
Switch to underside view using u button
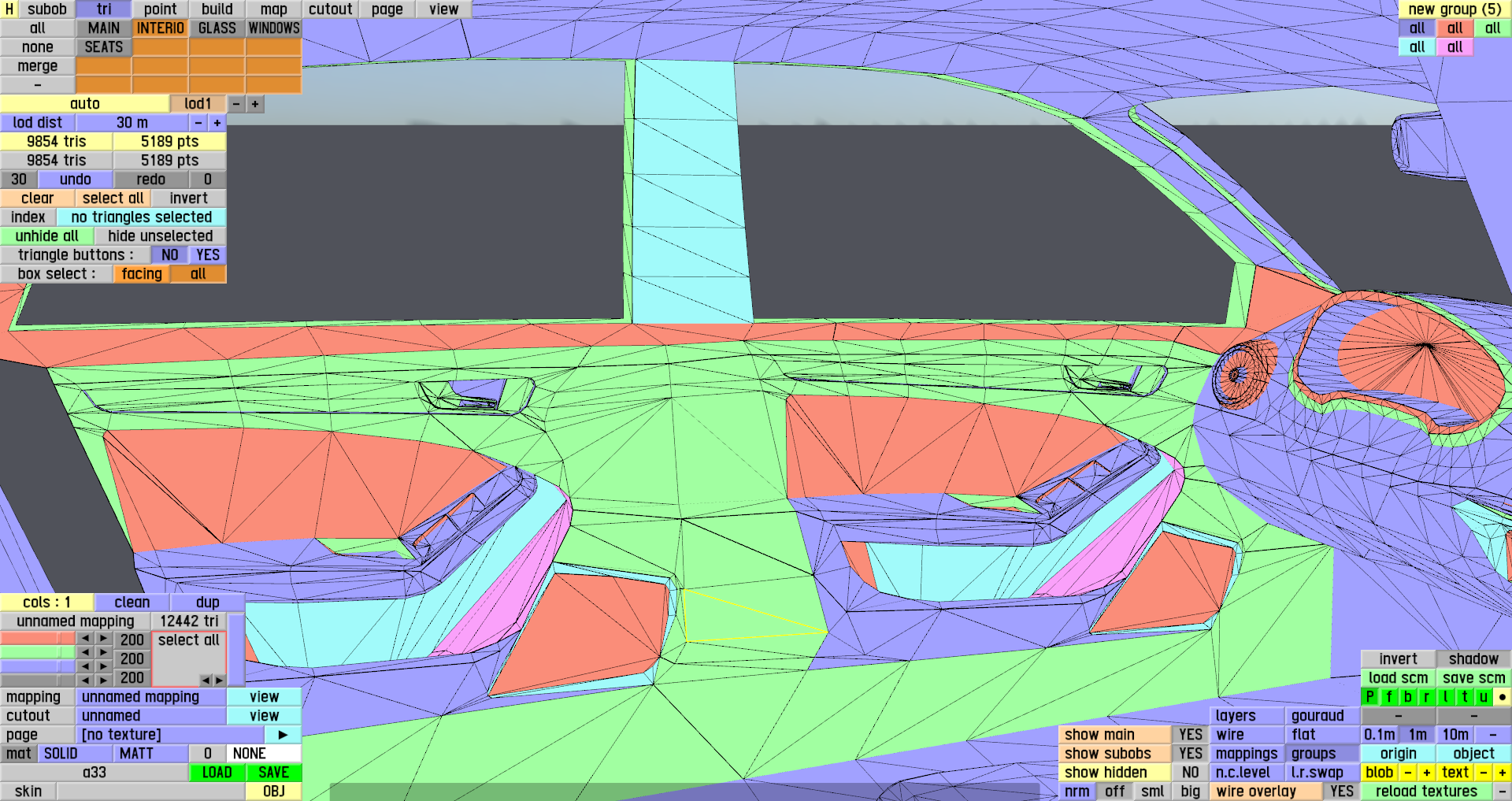[1484, 696]
